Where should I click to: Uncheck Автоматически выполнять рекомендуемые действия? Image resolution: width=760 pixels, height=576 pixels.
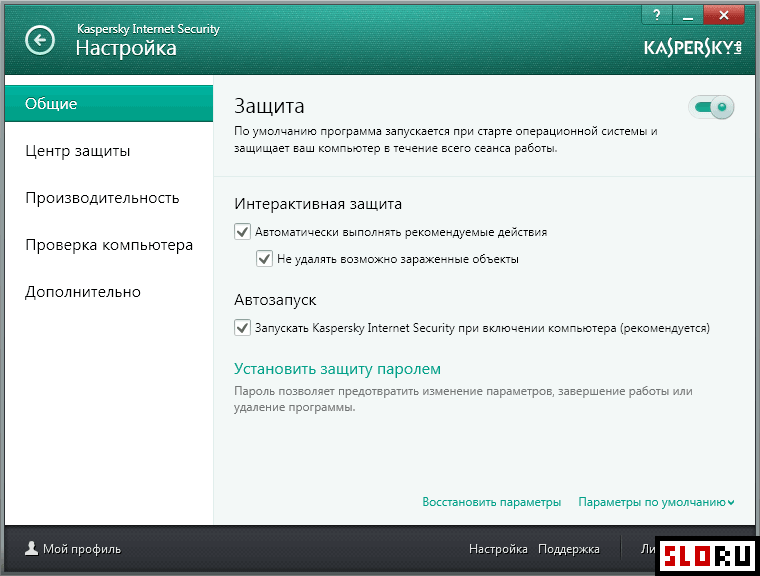[242, 232]
